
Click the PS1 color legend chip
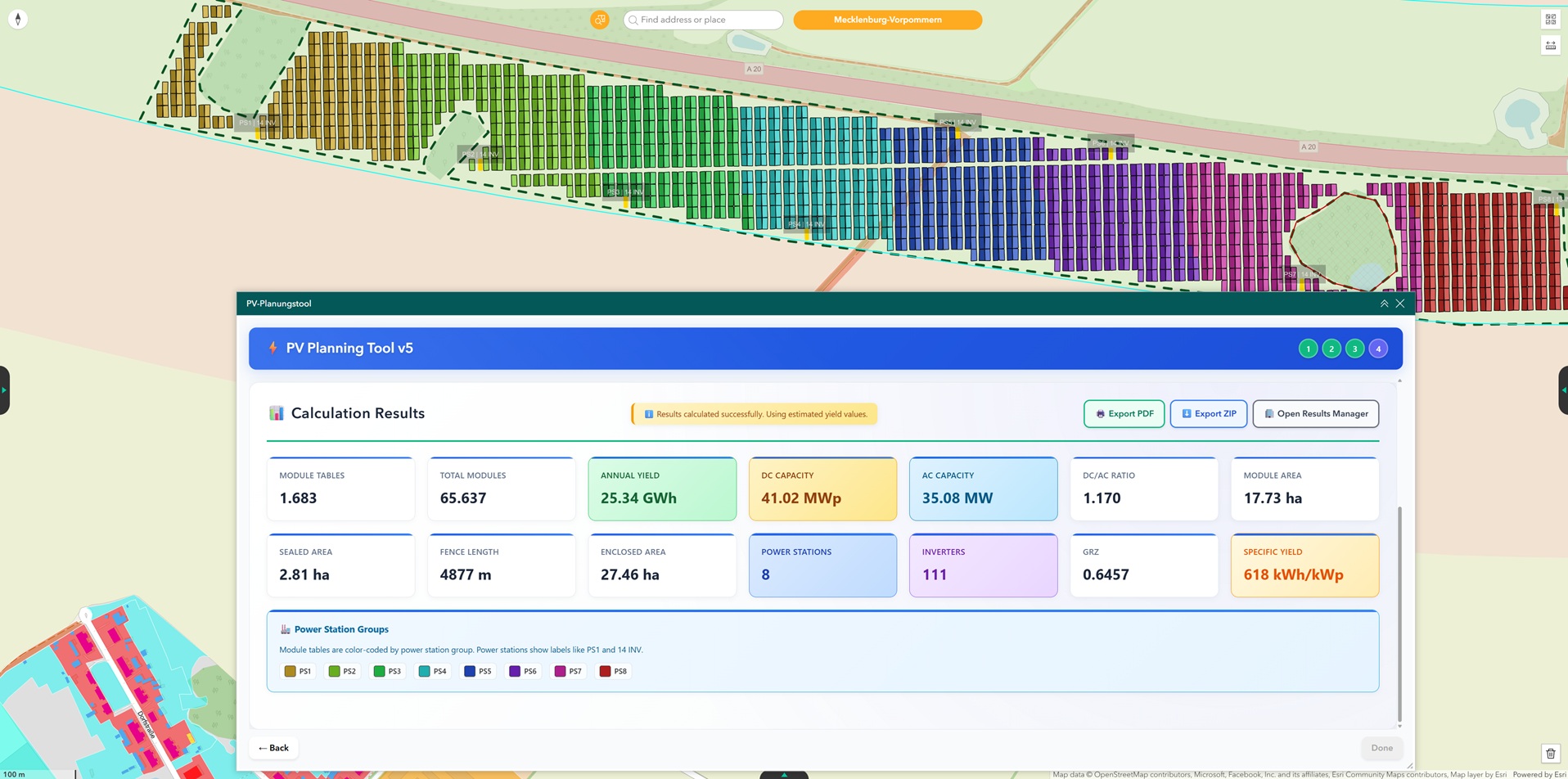pyautogui.click(x=298, y=671)
